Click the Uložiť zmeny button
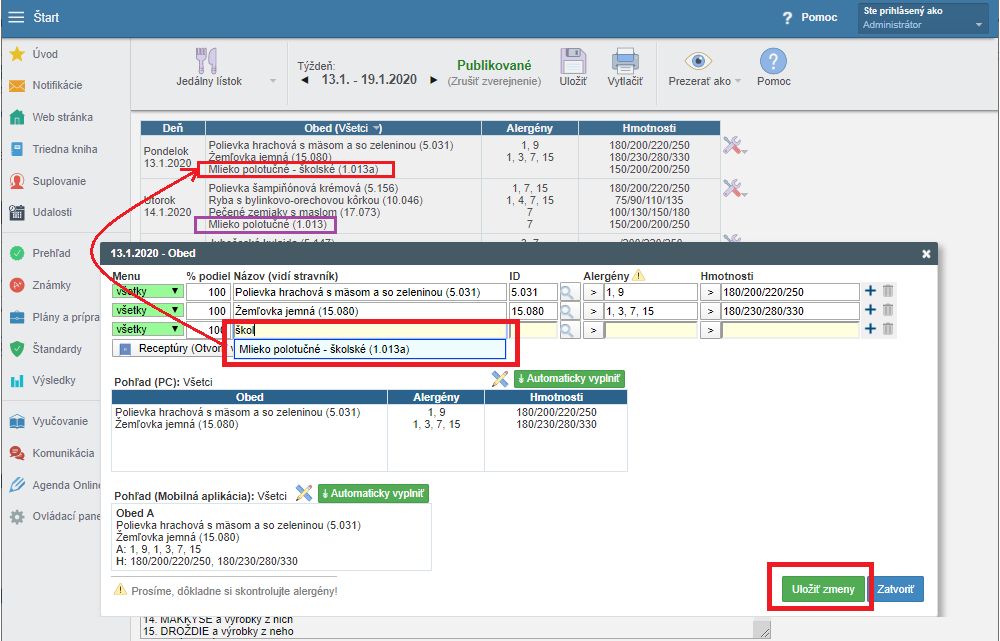This screenshot has height=641, width=1000. point(822,589)
